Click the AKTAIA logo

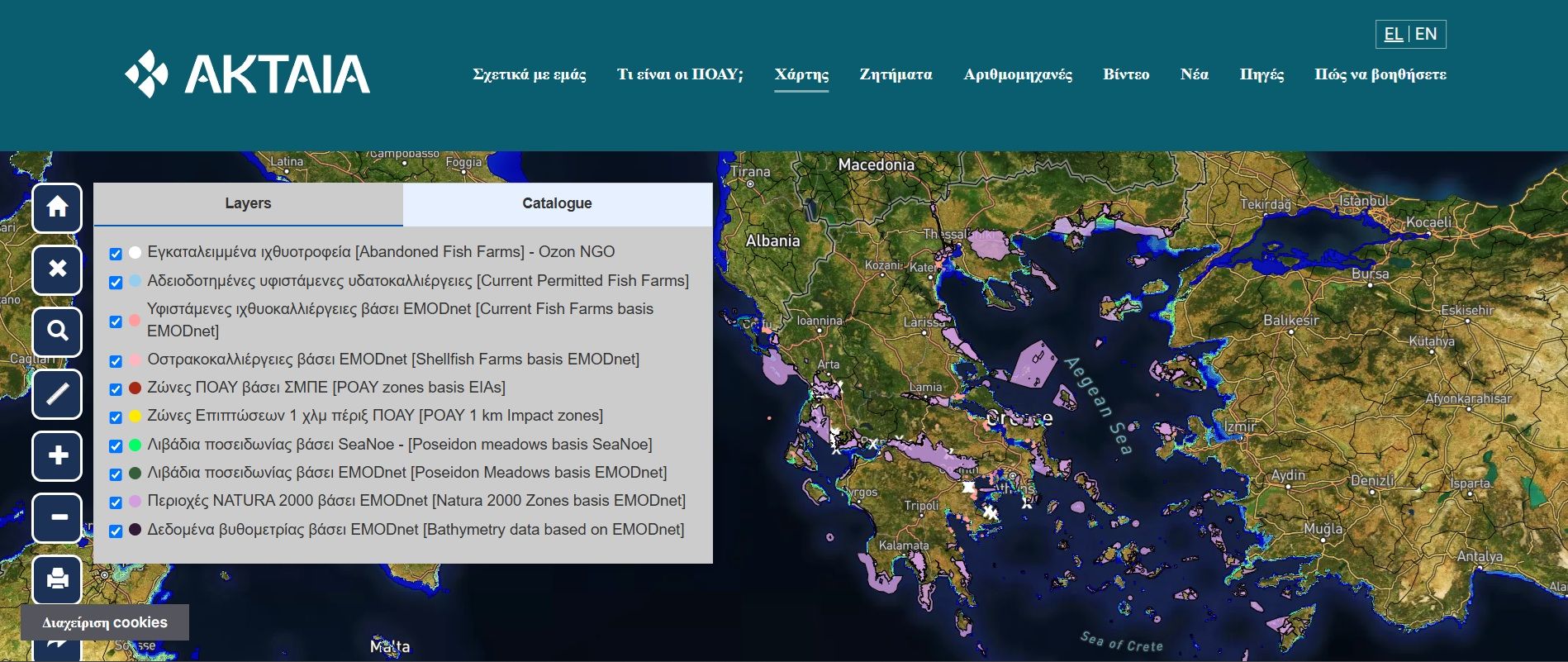[x=247, y=74]
